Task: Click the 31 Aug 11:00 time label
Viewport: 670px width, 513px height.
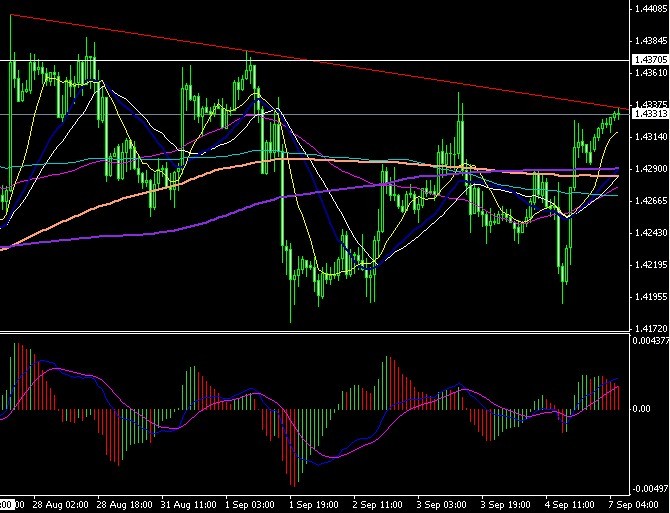Action: point(188,504)
